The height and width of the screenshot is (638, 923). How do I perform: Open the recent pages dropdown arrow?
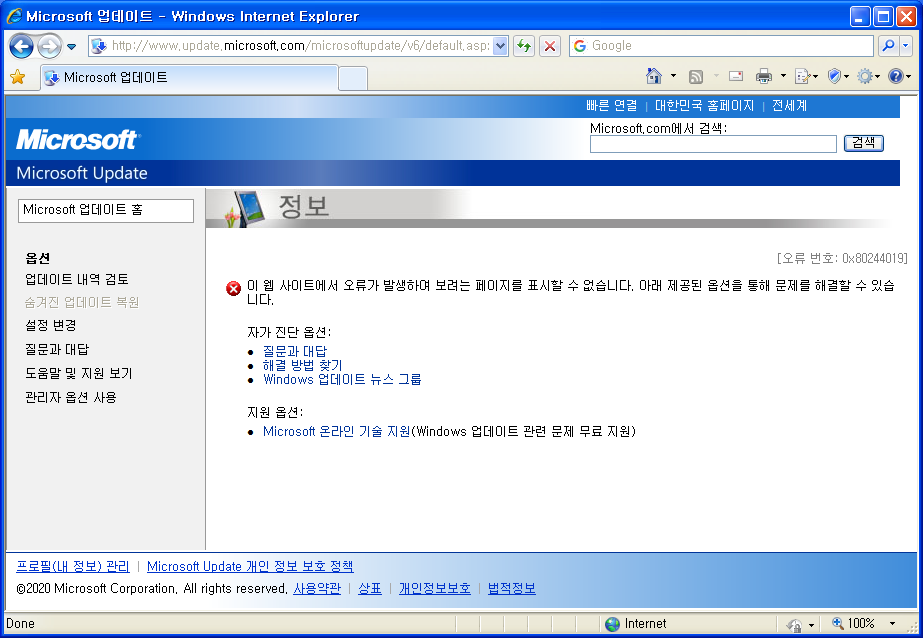pos(71,47)
